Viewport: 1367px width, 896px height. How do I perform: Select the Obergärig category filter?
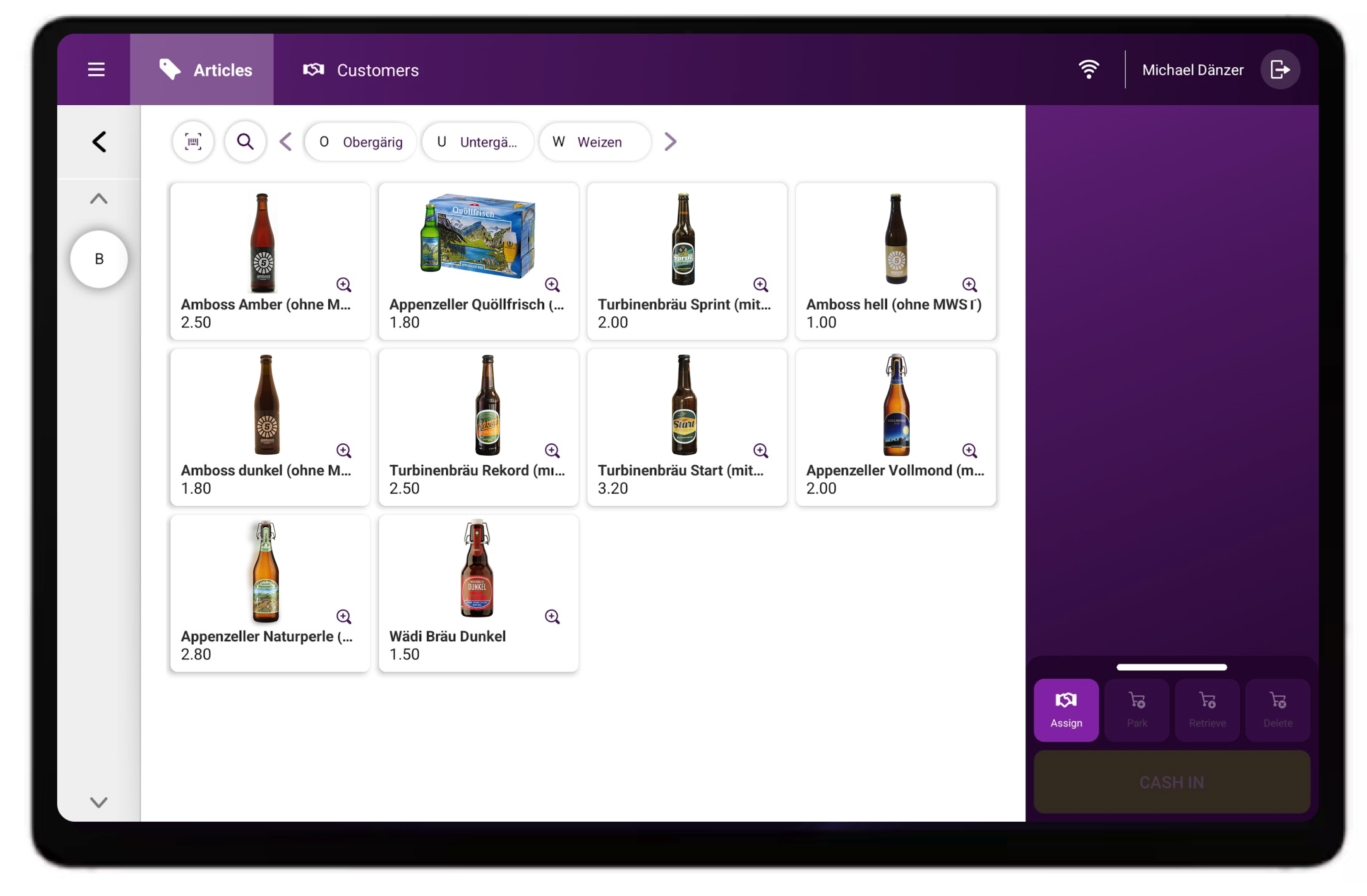pyautogui.click(x=361, y=142)
